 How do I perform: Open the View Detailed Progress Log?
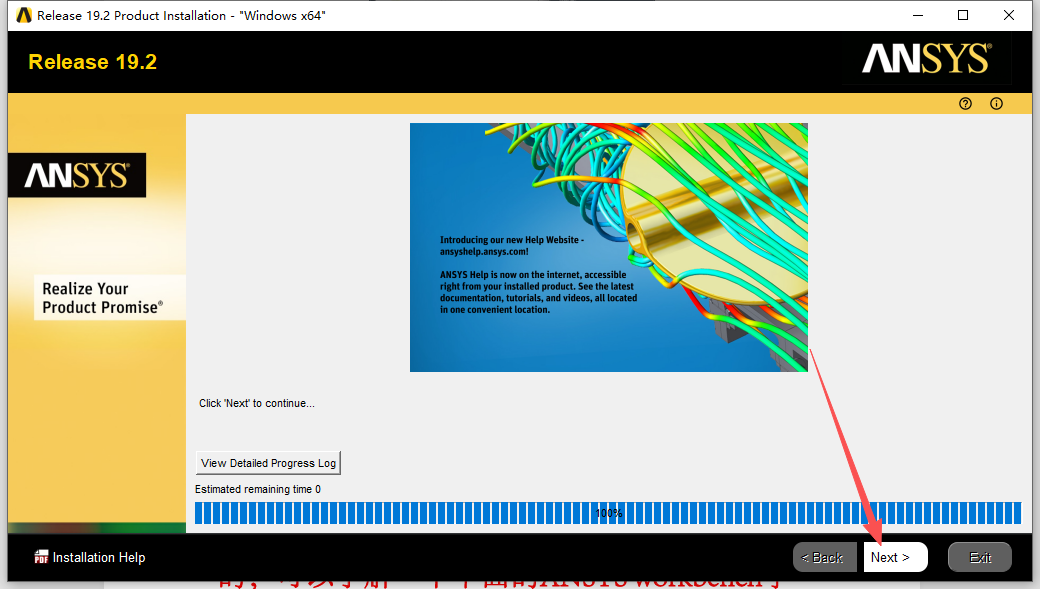pyautogui.click(x=267, y=463)
